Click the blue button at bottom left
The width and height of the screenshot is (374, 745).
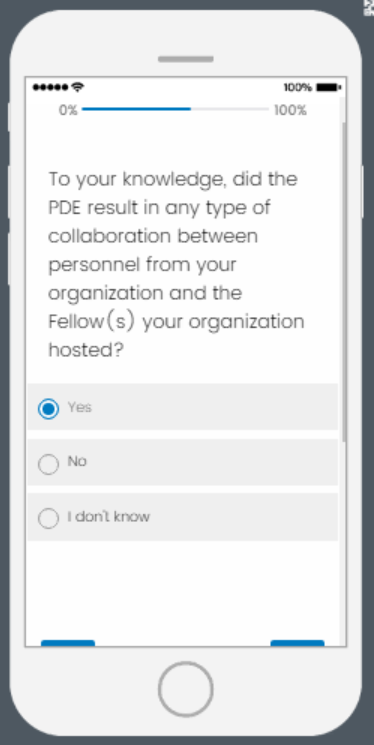tap(68, 643)
